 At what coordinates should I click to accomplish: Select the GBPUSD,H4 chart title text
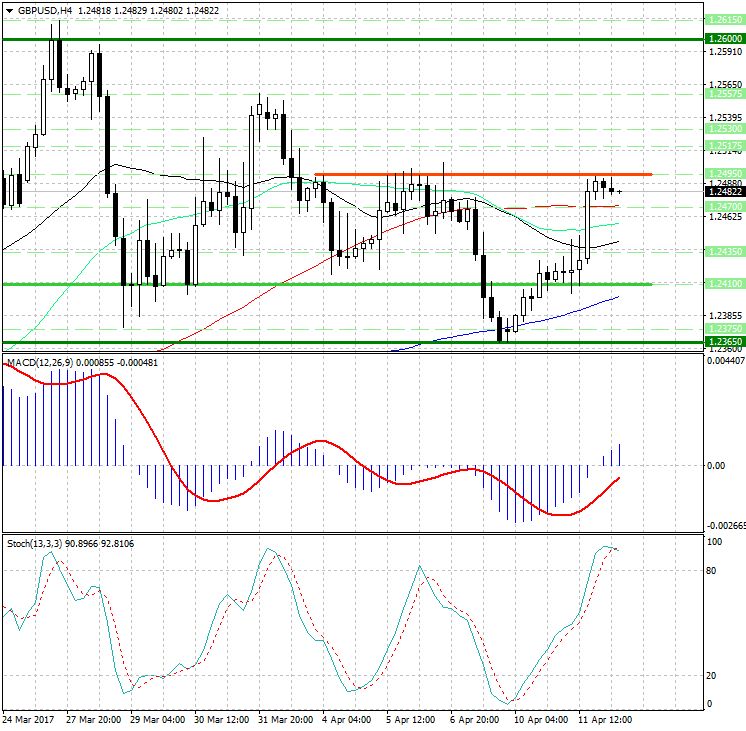point(45,10)
